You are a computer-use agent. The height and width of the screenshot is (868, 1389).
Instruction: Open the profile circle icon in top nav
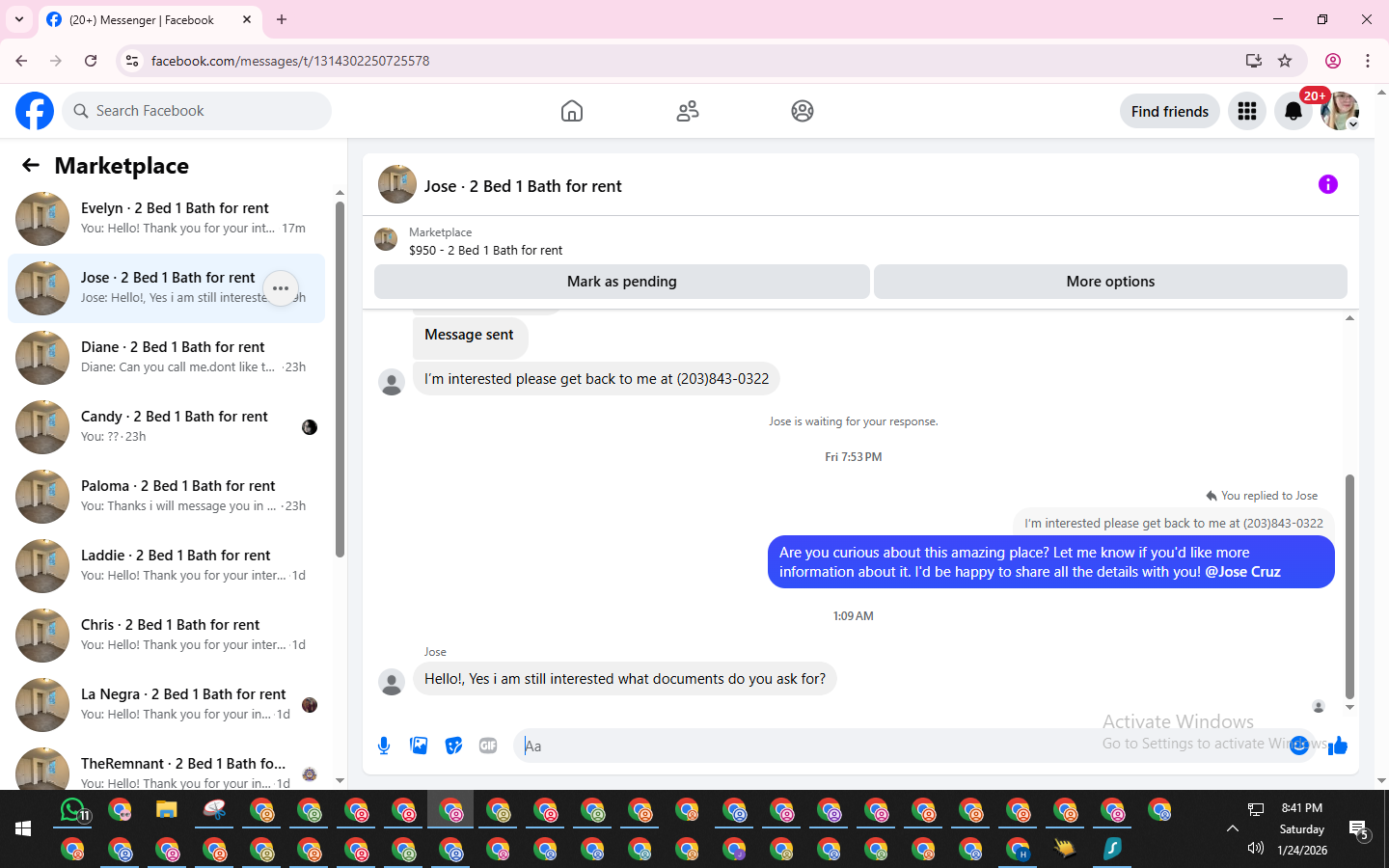803,111
